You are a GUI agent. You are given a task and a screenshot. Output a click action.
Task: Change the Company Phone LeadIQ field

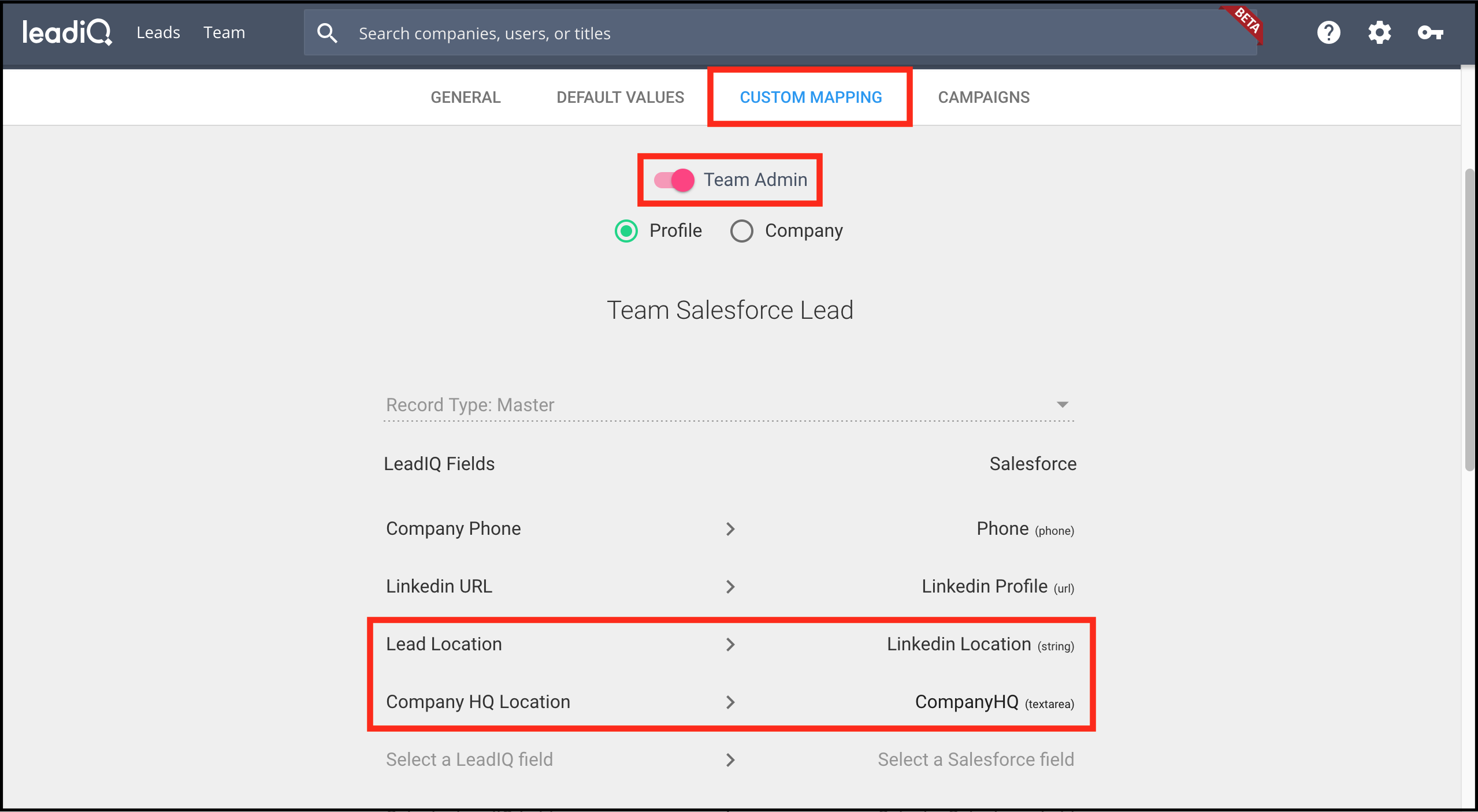click(454, 528)
